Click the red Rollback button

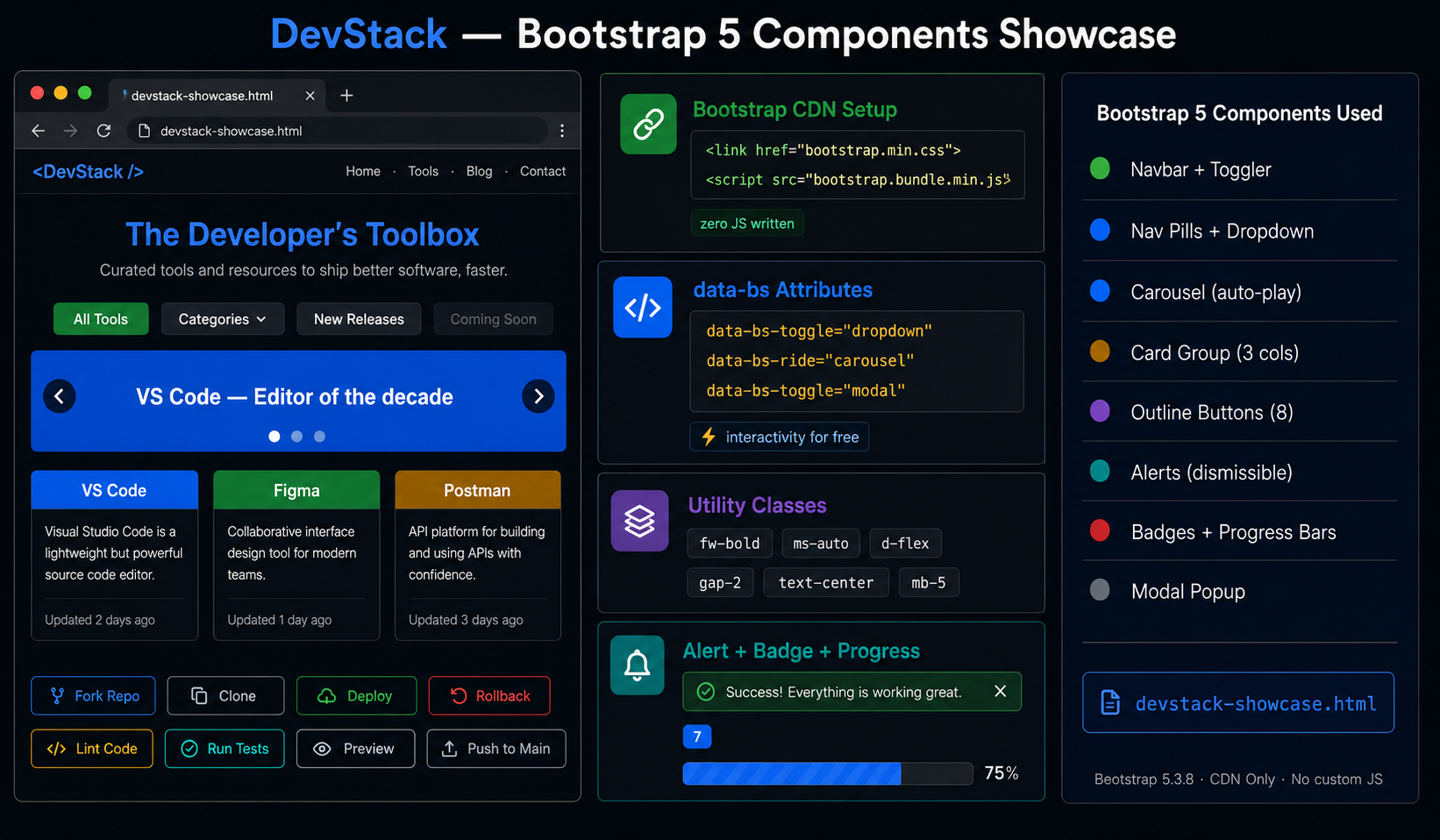[x=489, y=695]
